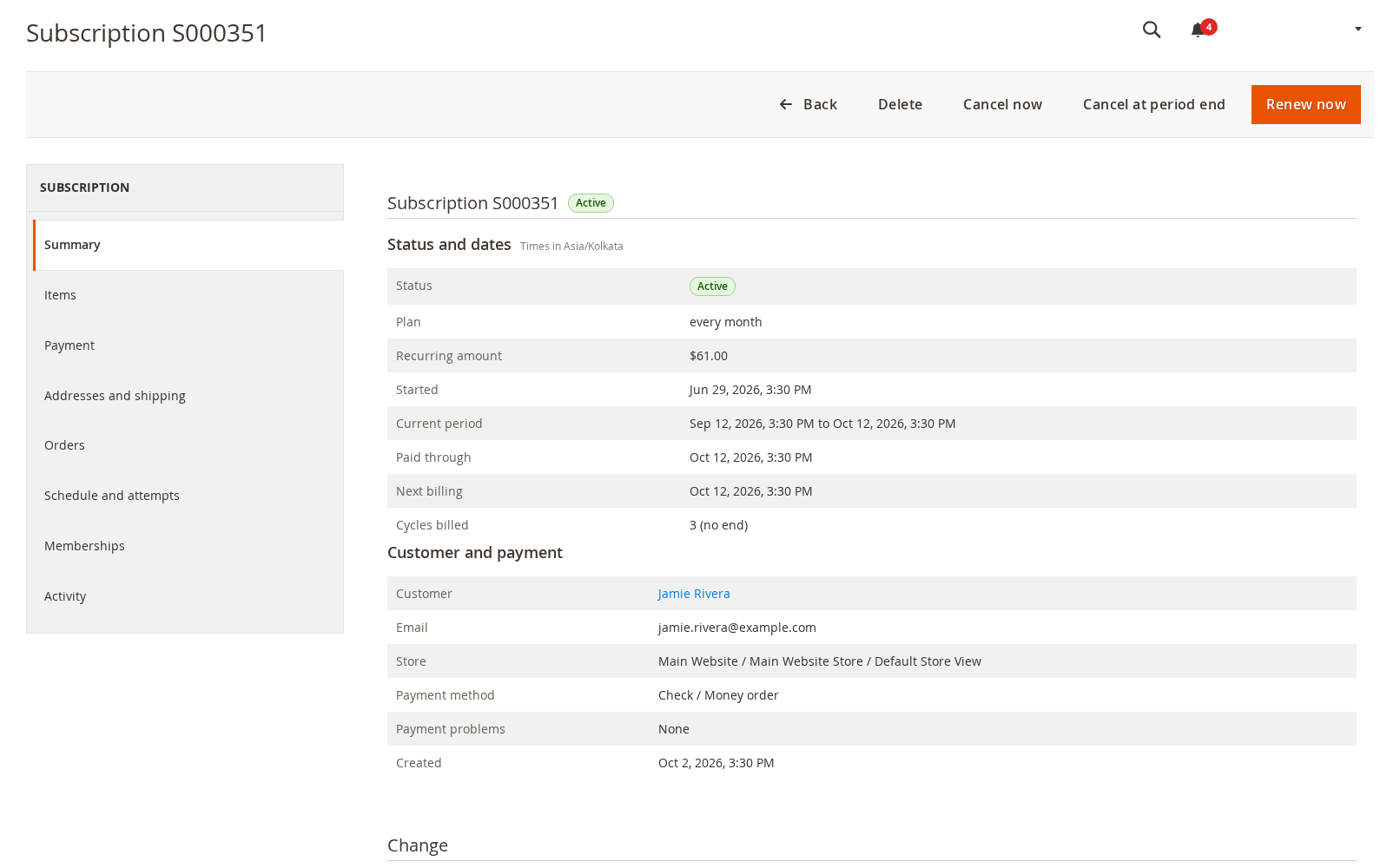This screenshot has height=868, width=1400.
Task: Open the Activity tab
Action: coord(185,596)
